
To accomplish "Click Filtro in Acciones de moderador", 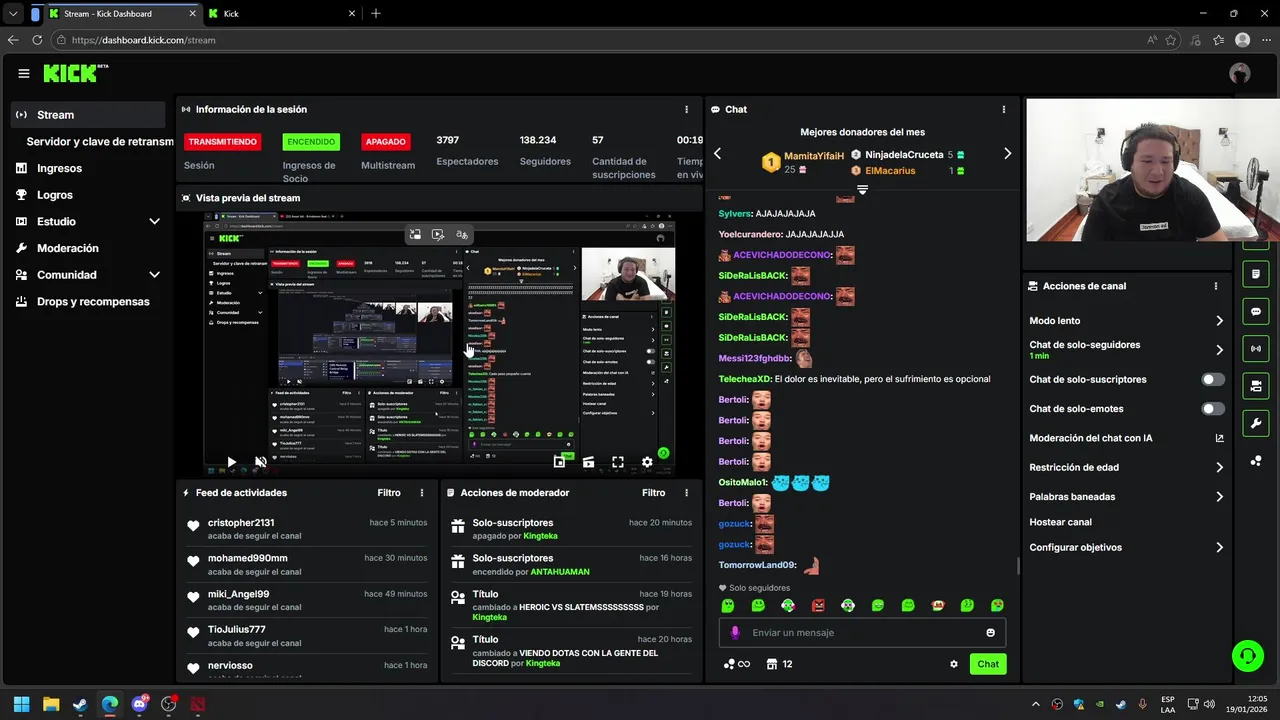I will click(x=653, y=493).
